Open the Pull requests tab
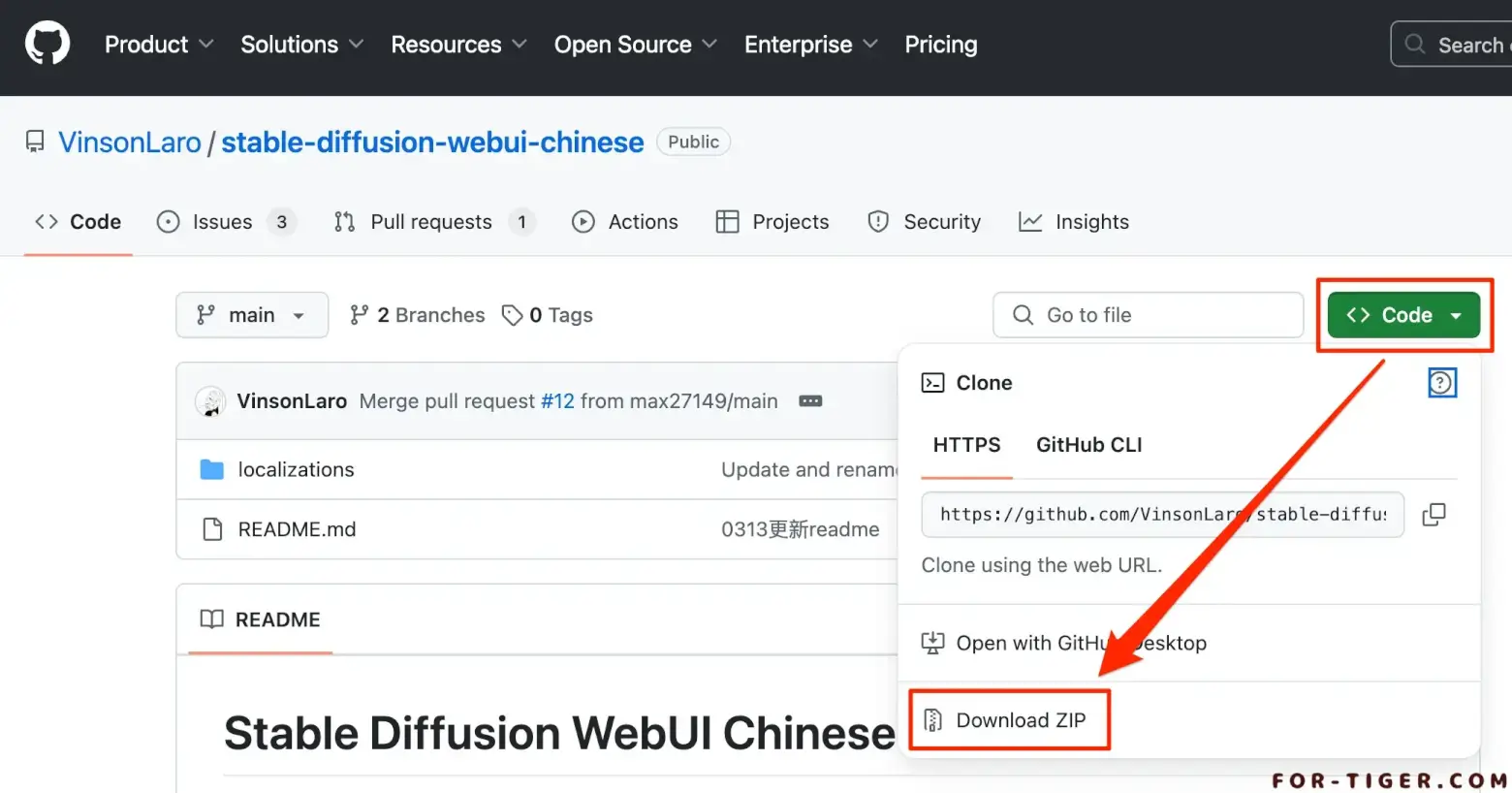Screen dimensions: 1512x793 point(433,222)
